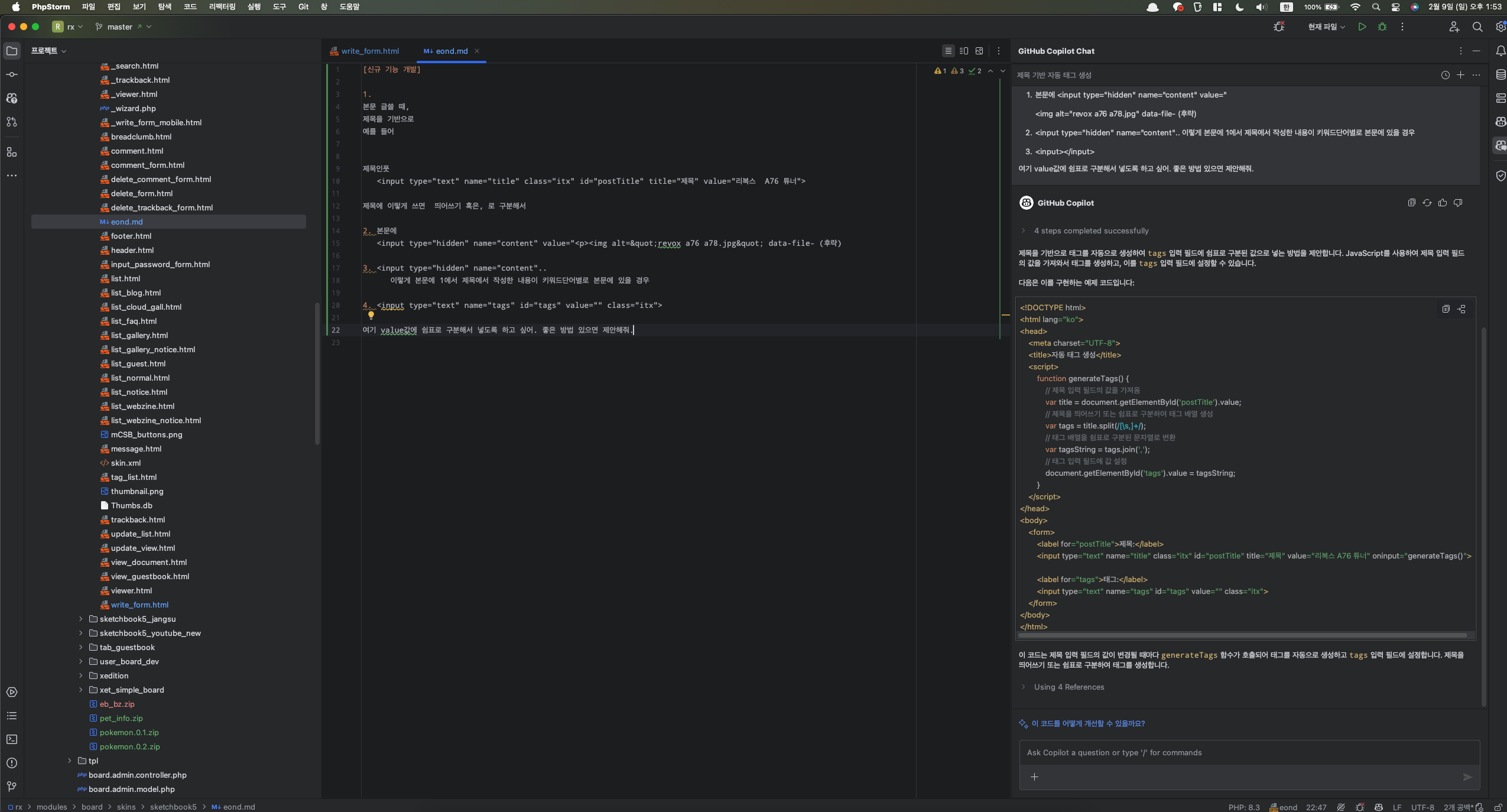This screenshot has width=1507, height=812.
Task: Open the Database tool window
Action: tap(1500, 74)
